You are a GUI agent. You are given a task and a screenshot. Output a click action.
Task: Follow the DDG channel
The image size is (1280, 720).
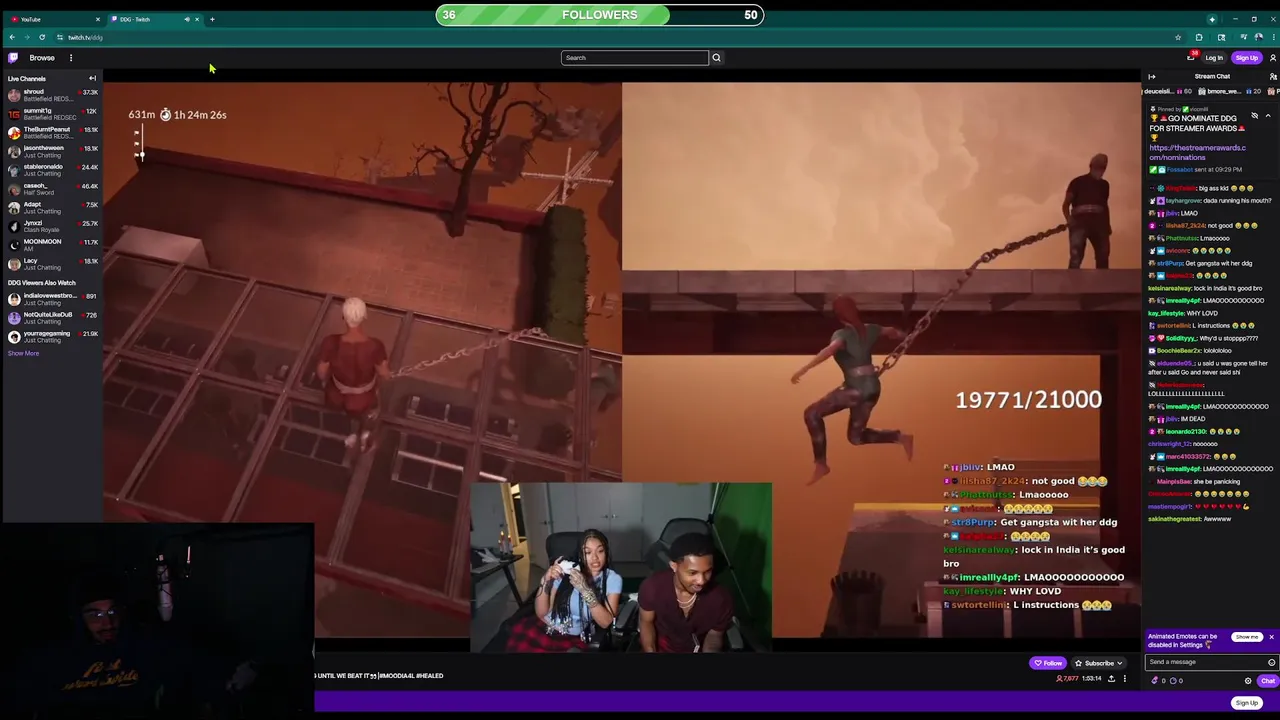[1048, 663]
